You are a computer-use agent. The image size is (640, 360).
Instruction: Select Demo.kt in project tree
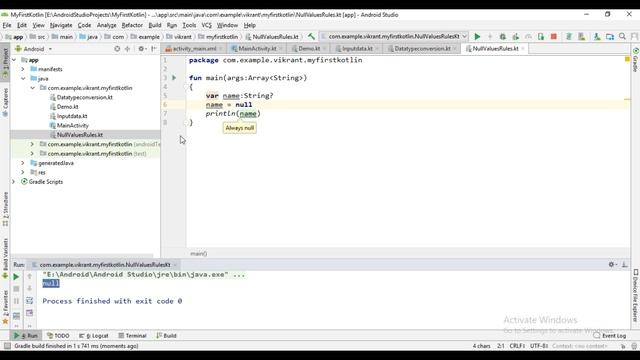(67, 107)
